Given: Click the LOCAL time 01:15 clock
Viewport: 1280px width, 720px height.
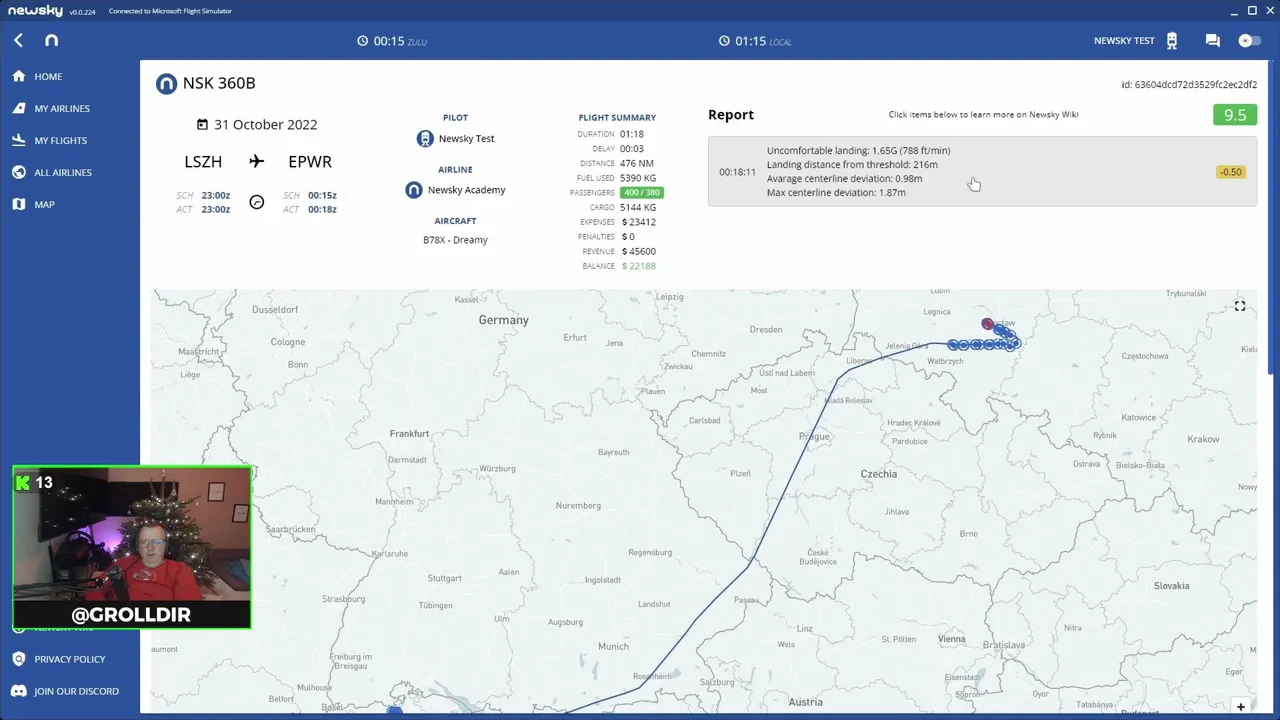Looking at the screenshot, I should coord(756,41).
